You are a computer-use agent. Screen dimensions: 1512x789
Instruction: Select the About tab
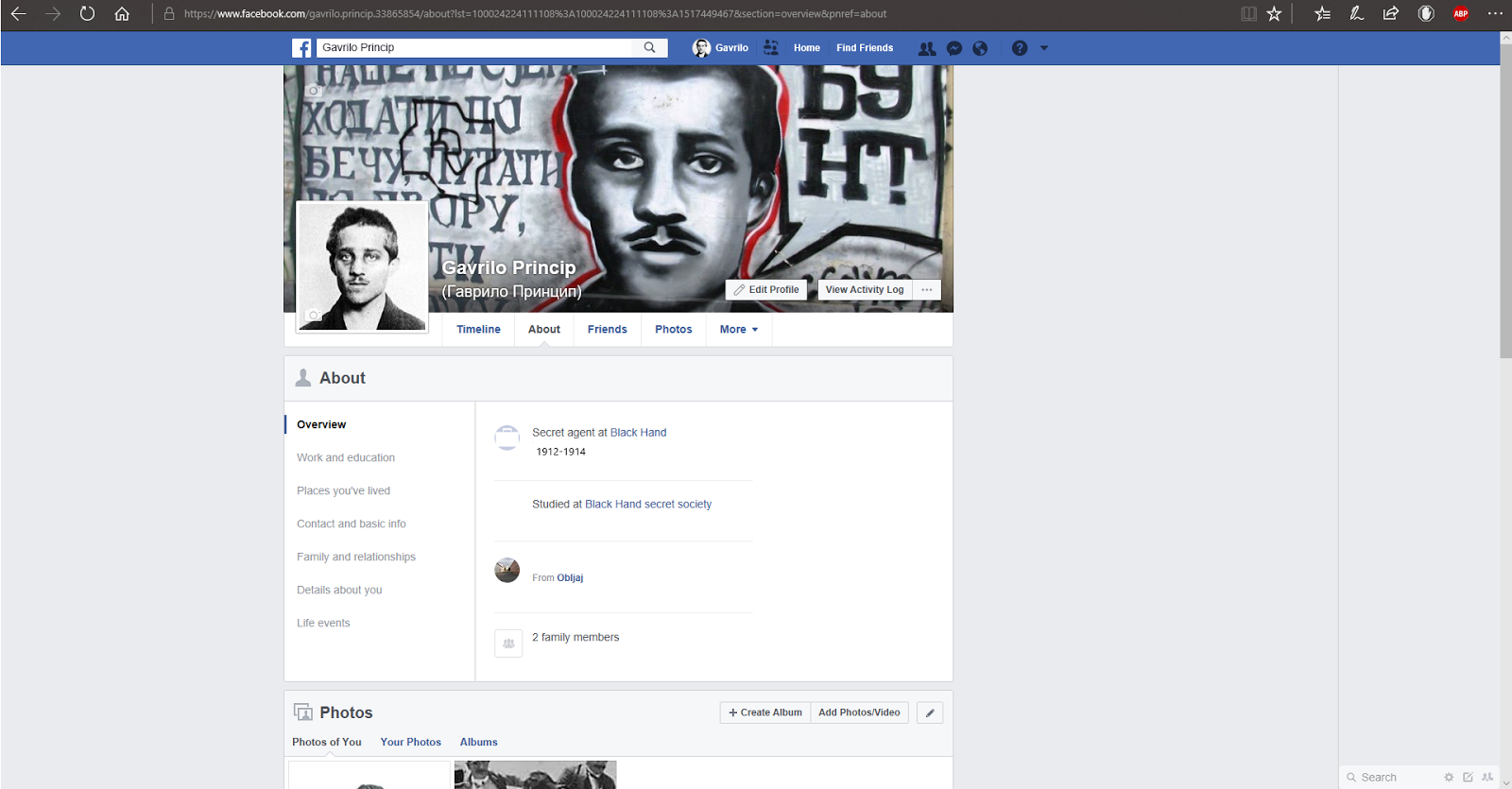pyautogui.click(x=544, y=330)
